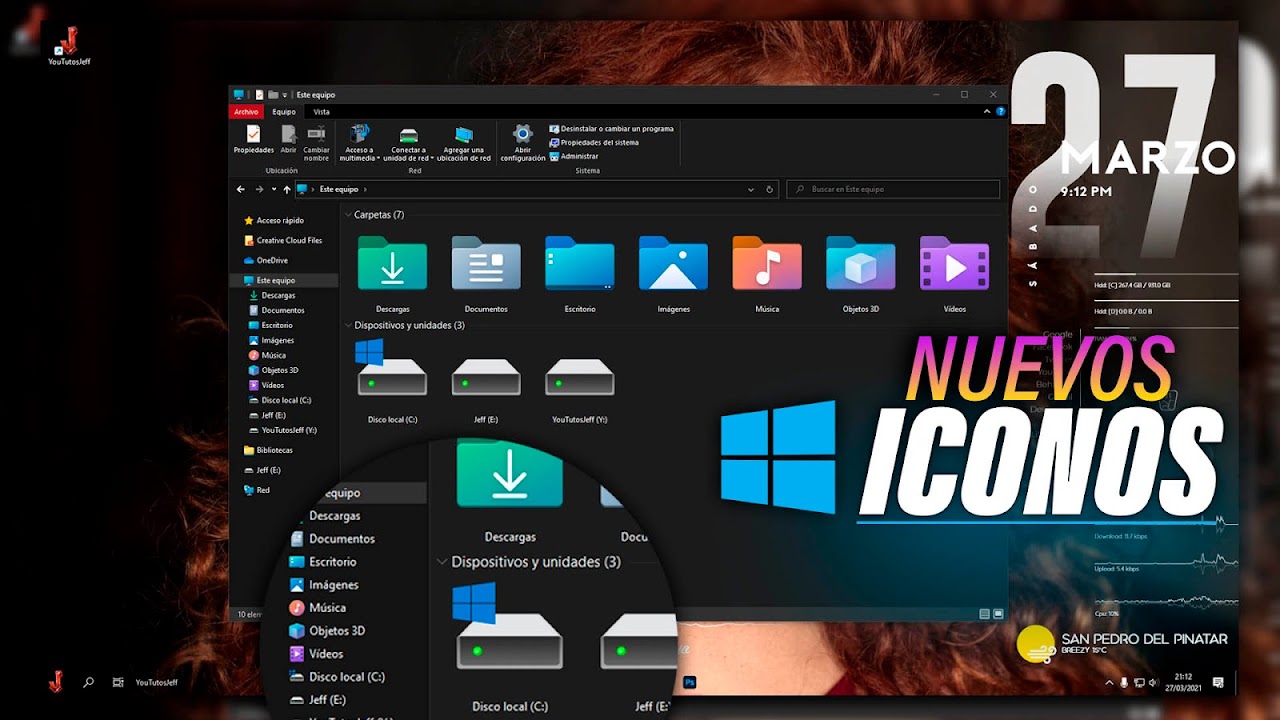This screenshot has height=720, width=1280.
Task: Select Creative Cloud Files in navigation pane
Action: click(283, 240)
